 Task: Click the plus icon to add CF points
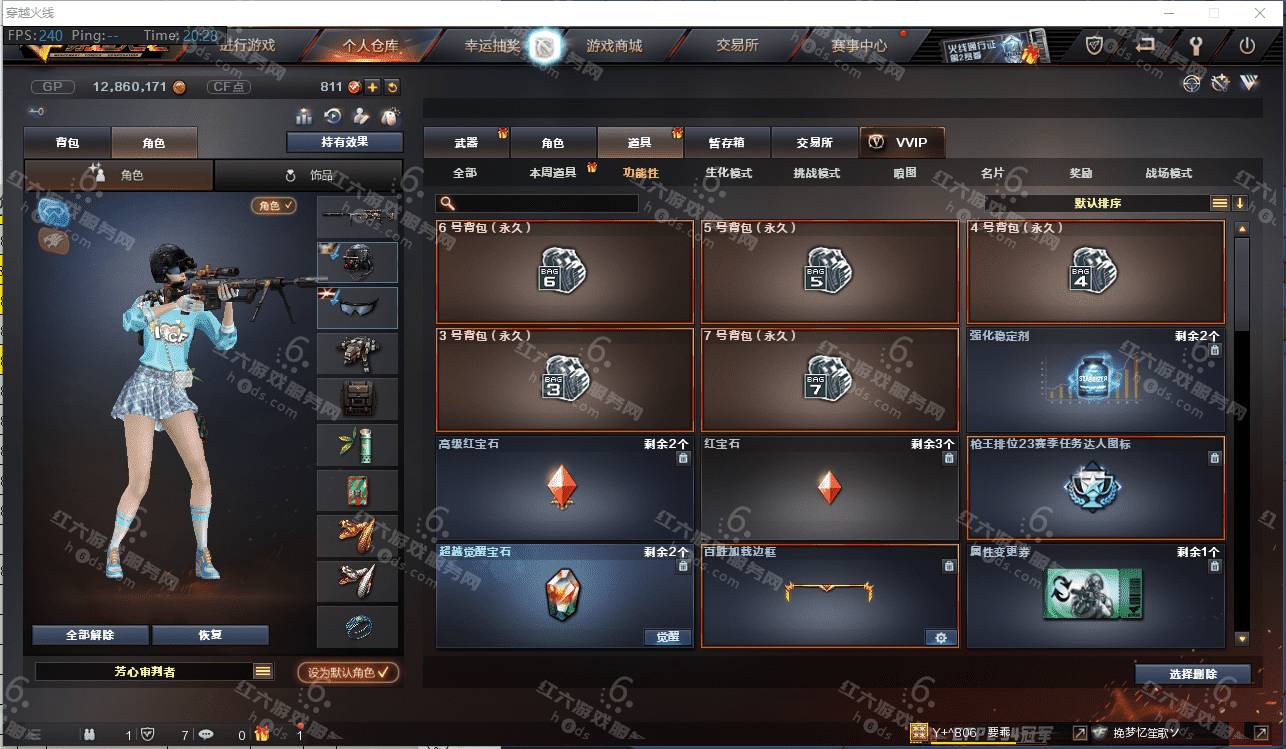tap(372, 87)
